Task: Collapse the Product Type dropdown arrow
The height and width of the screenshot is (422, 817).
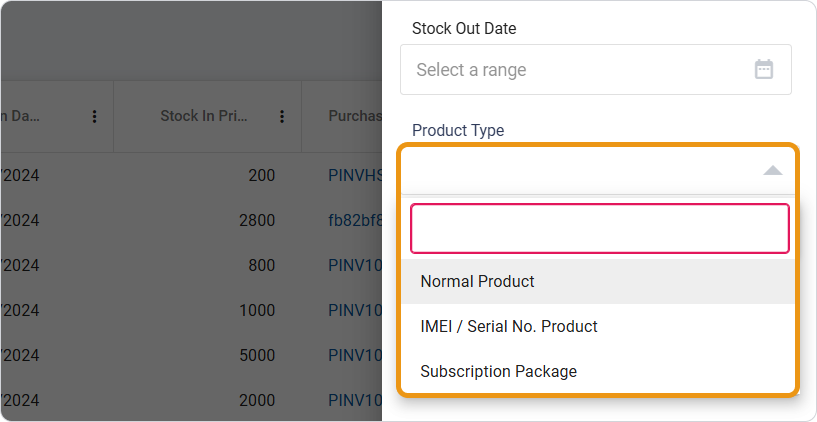Action: [x=772, y=171]
